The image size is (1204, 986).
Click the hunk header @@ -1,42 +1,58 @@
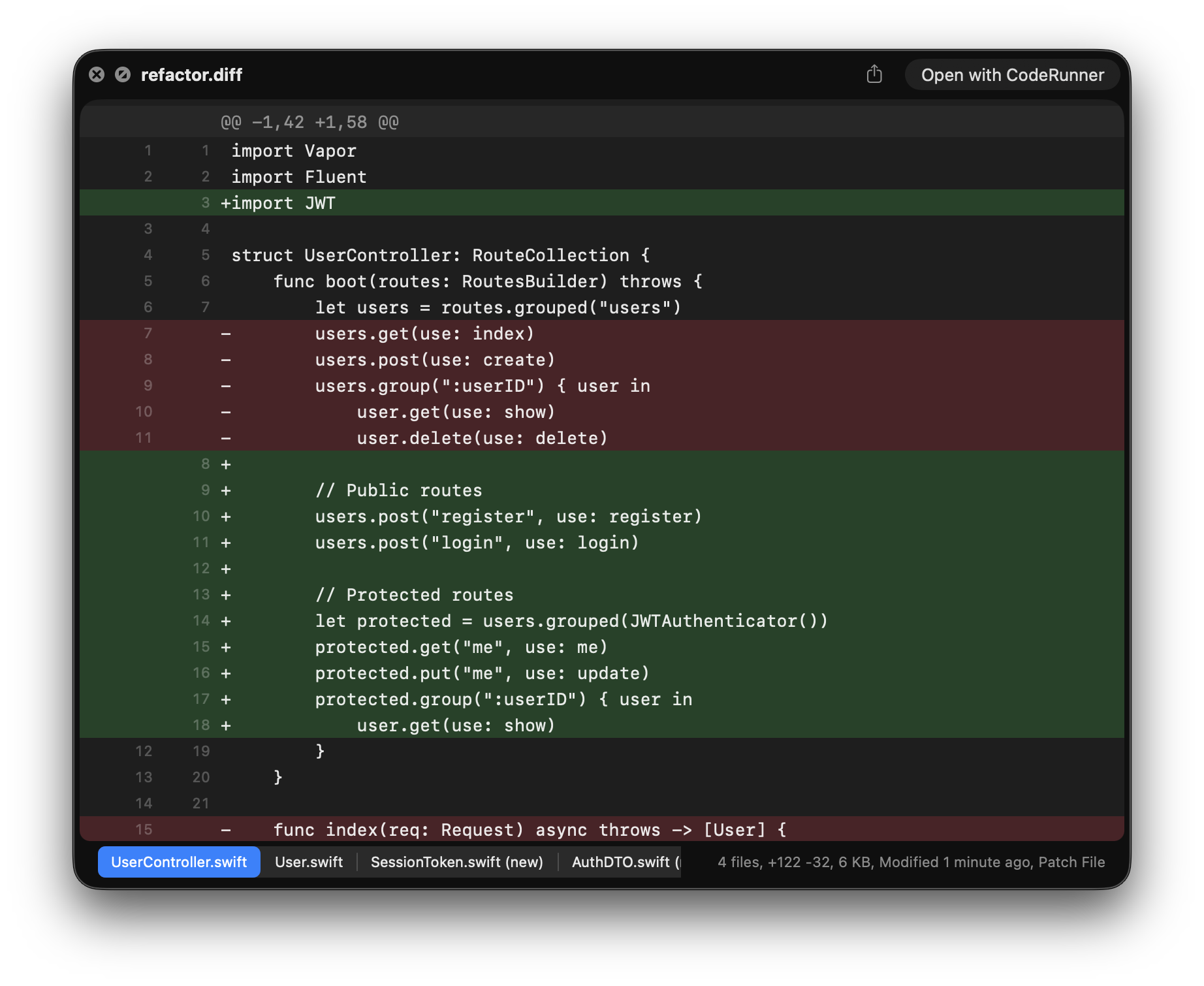(x=309, y=122)
